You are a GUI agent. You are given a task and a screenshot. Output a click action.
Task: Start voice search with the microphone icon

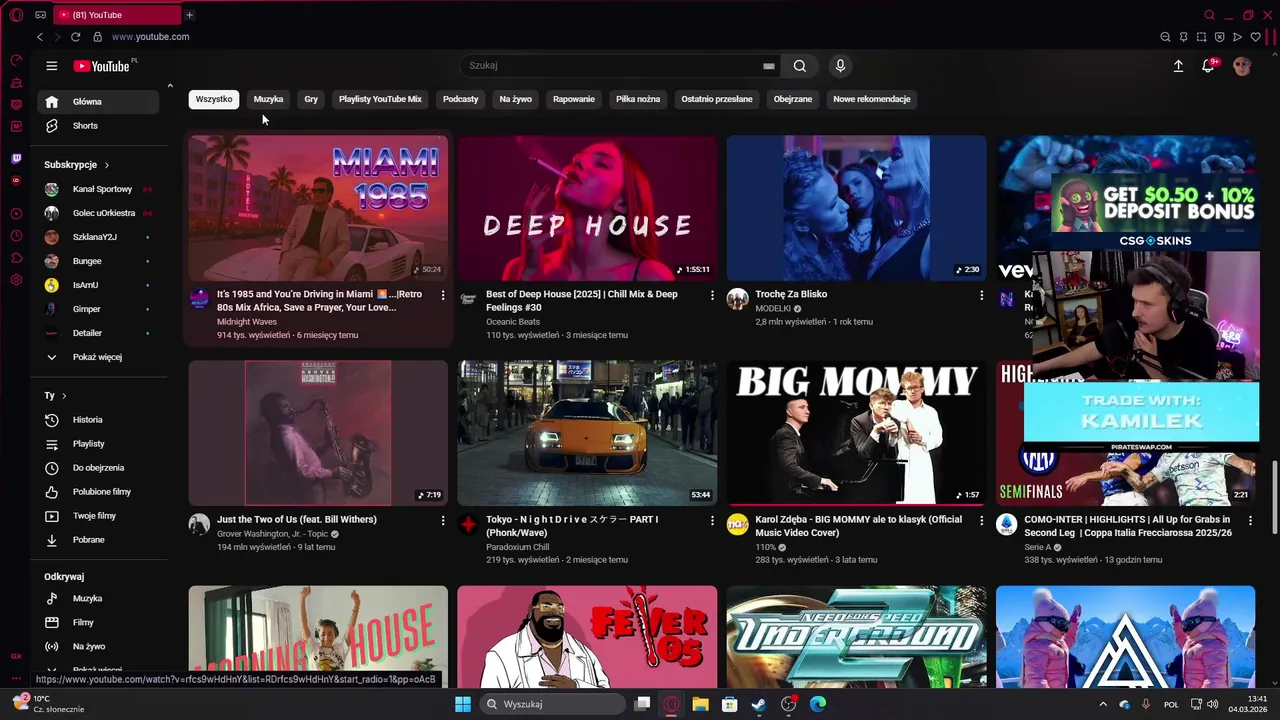pyautogui.click(x=840, y=66)
